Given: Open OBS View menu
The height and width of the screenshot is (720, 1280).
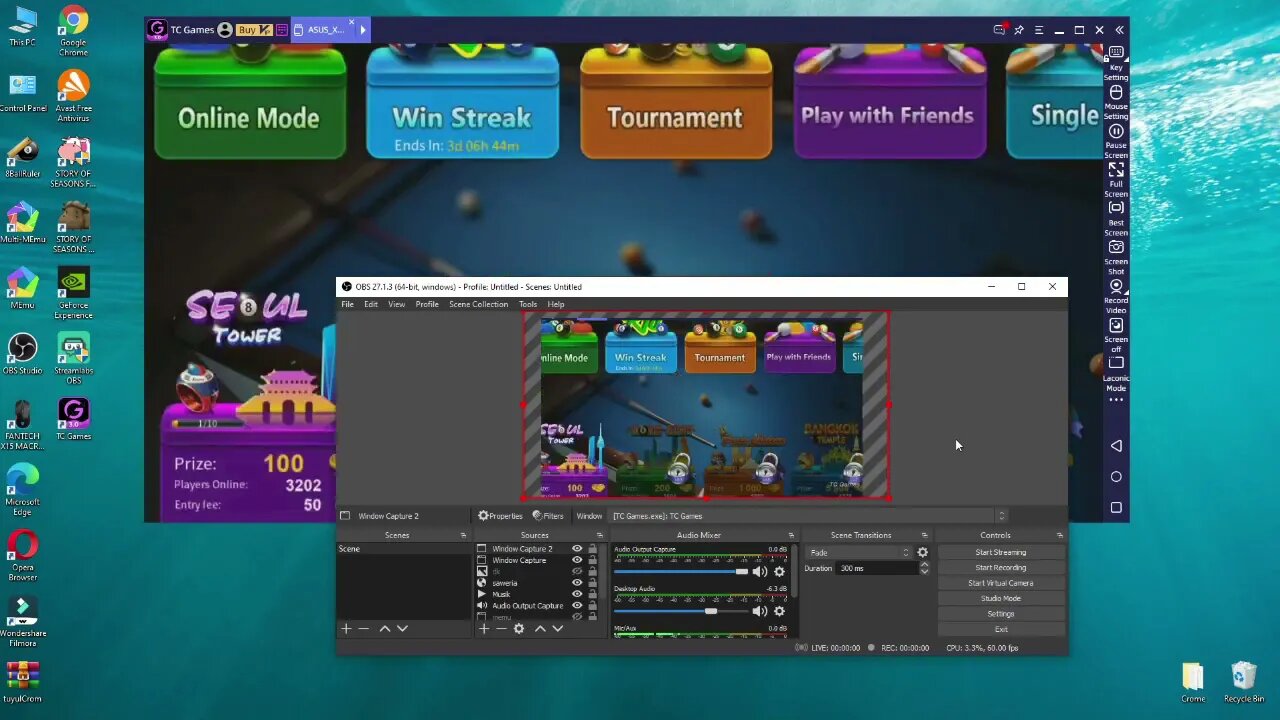Looking at the screenshot, I should [397, 304].
